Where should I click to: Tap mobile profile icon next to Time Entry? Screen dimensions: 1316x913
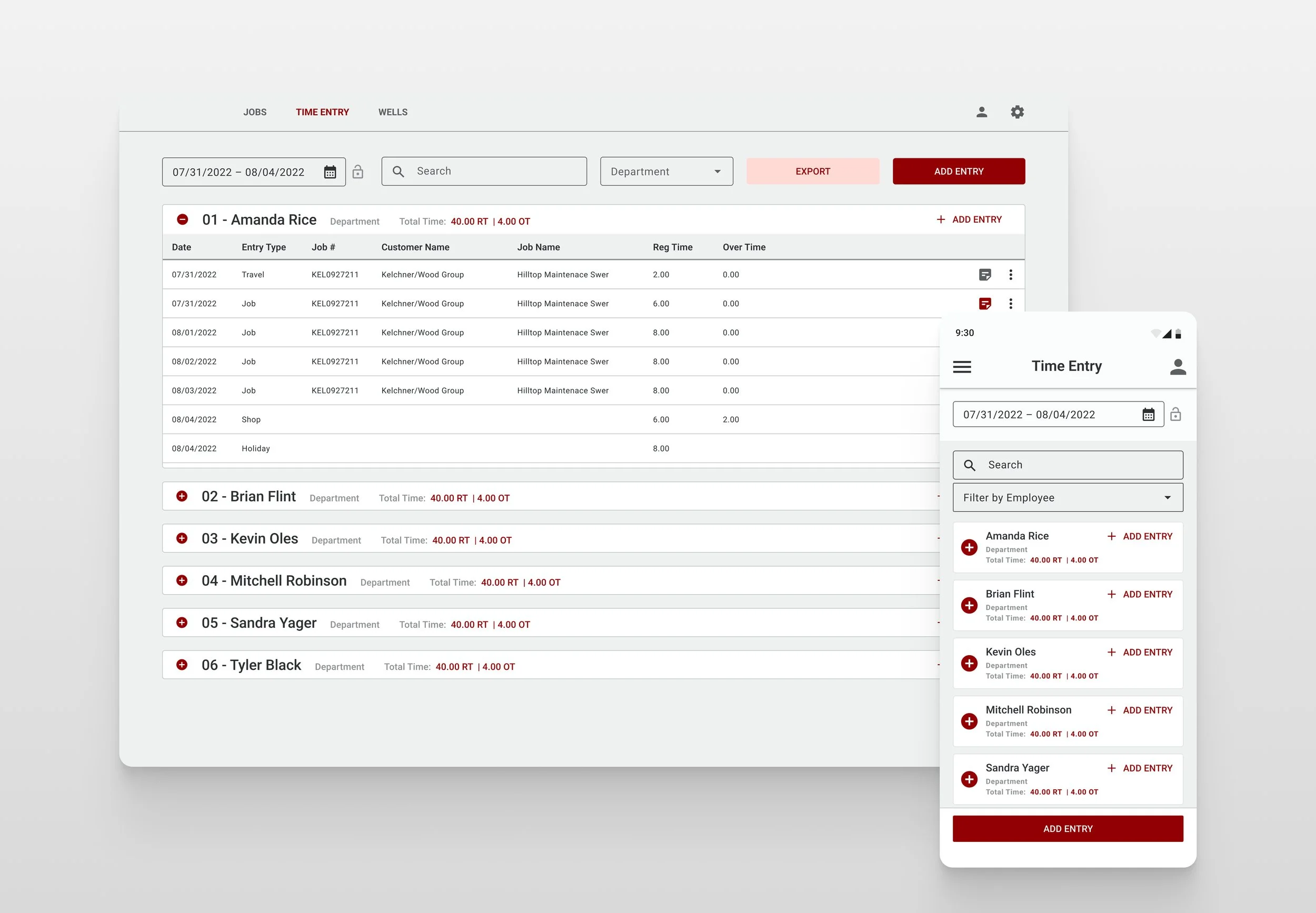[x=1178, y=367]
